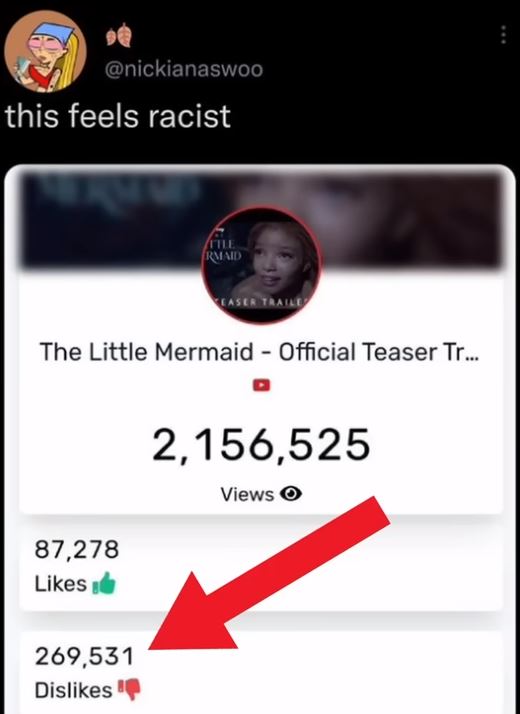520x714 pixels.
Task: Click the Dislikes label text
Action: pyautogui.click(x=73, y=690)
